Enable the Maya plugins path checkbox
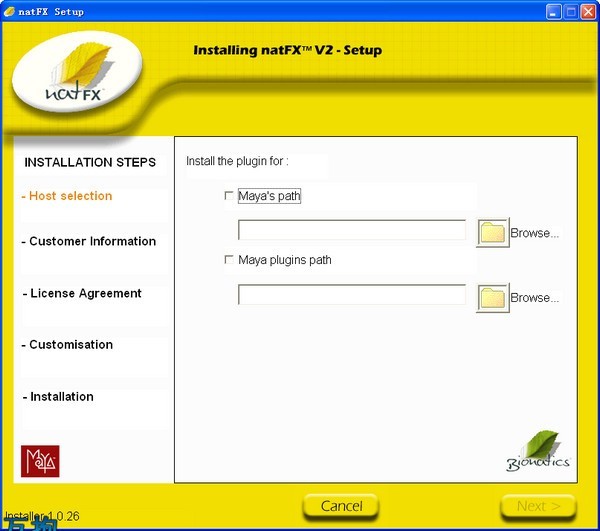The image size is (600, 531). (229, 260)
